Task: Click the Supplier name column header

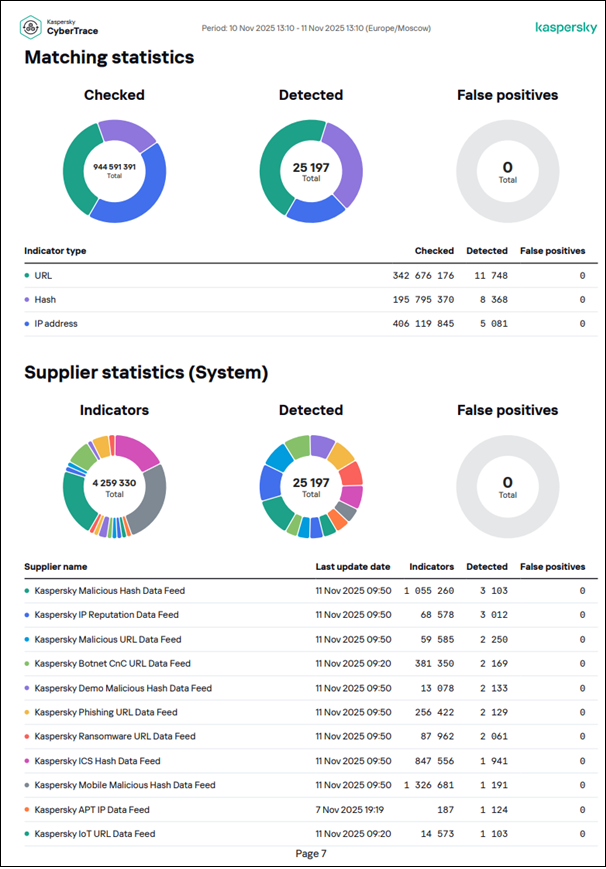Action: click(55, 567)
